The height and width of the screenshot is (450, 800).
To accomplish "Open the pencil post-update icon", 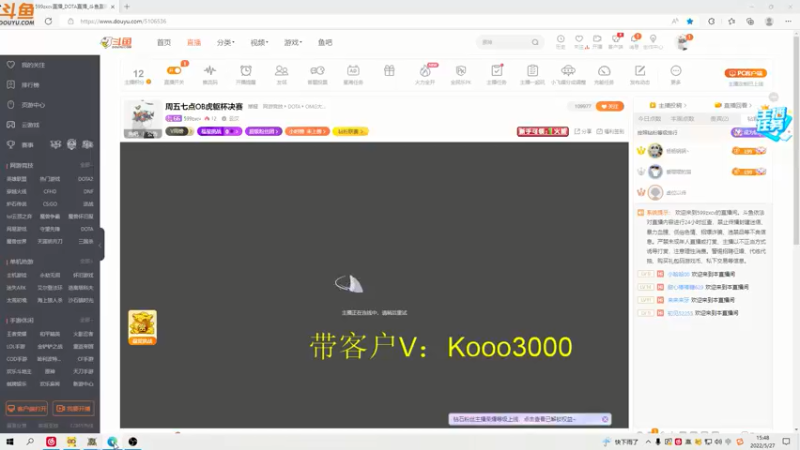I will tap(640, 70).
